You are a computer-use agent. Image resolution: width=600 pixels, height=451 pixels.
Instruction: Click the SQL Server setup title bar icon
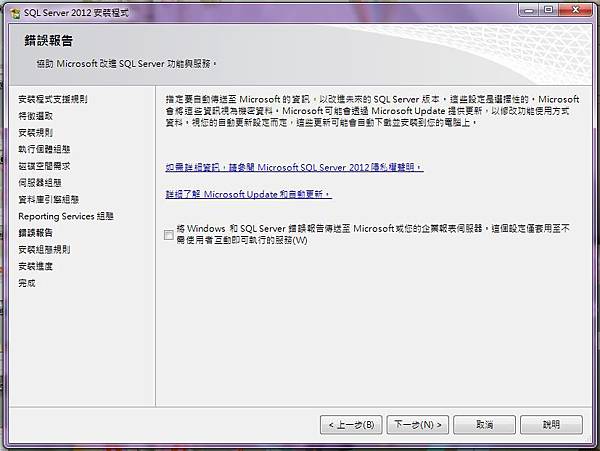coord(16,13)
